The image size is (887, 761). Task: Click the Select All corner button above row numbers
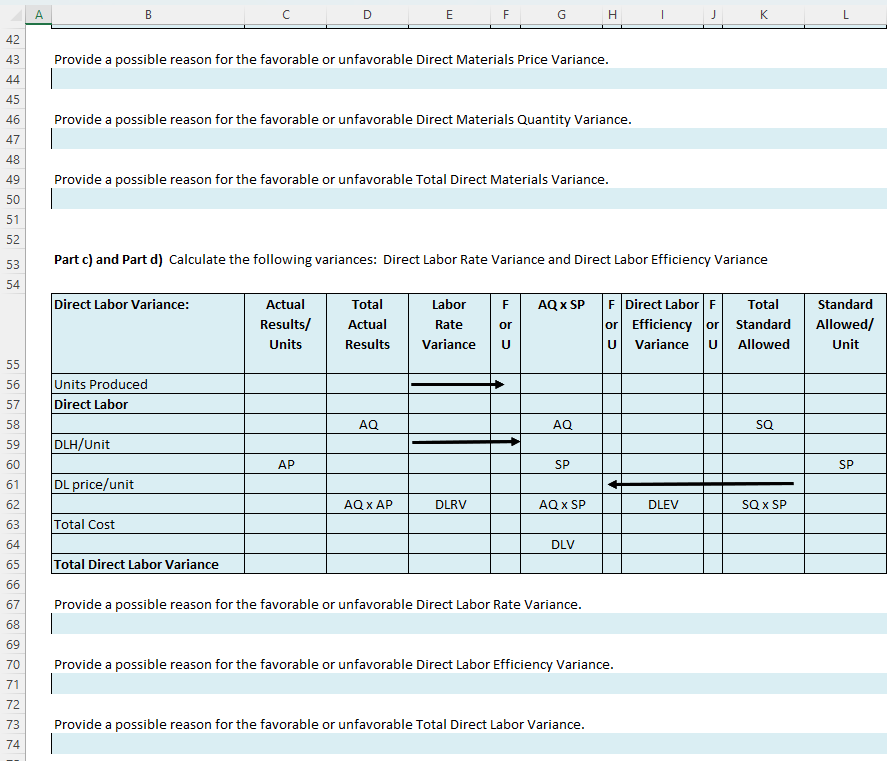tap(14, 14)
